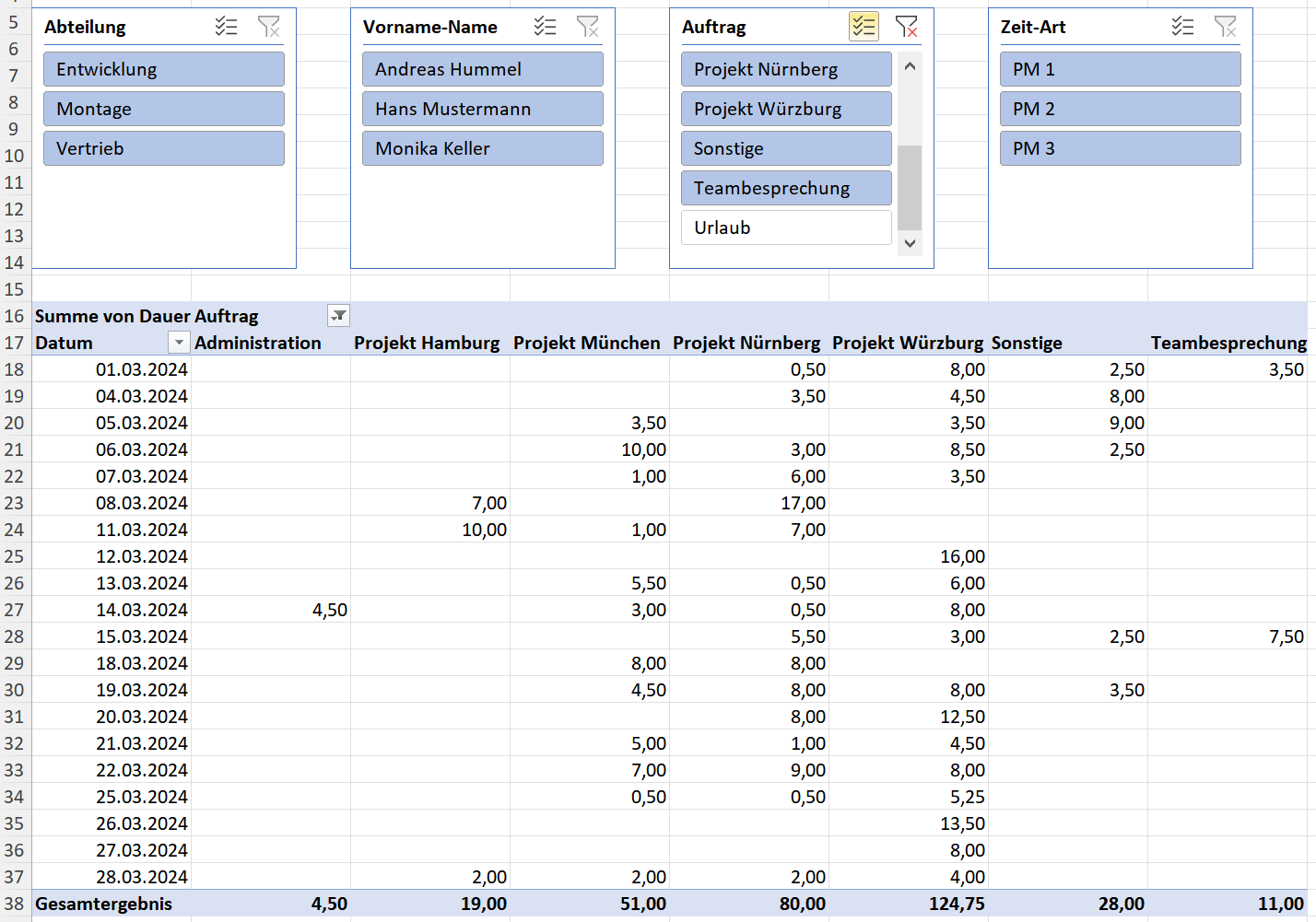
Task: Click scroll up arrow in Auftrag slicer
Action: [910, 66]
